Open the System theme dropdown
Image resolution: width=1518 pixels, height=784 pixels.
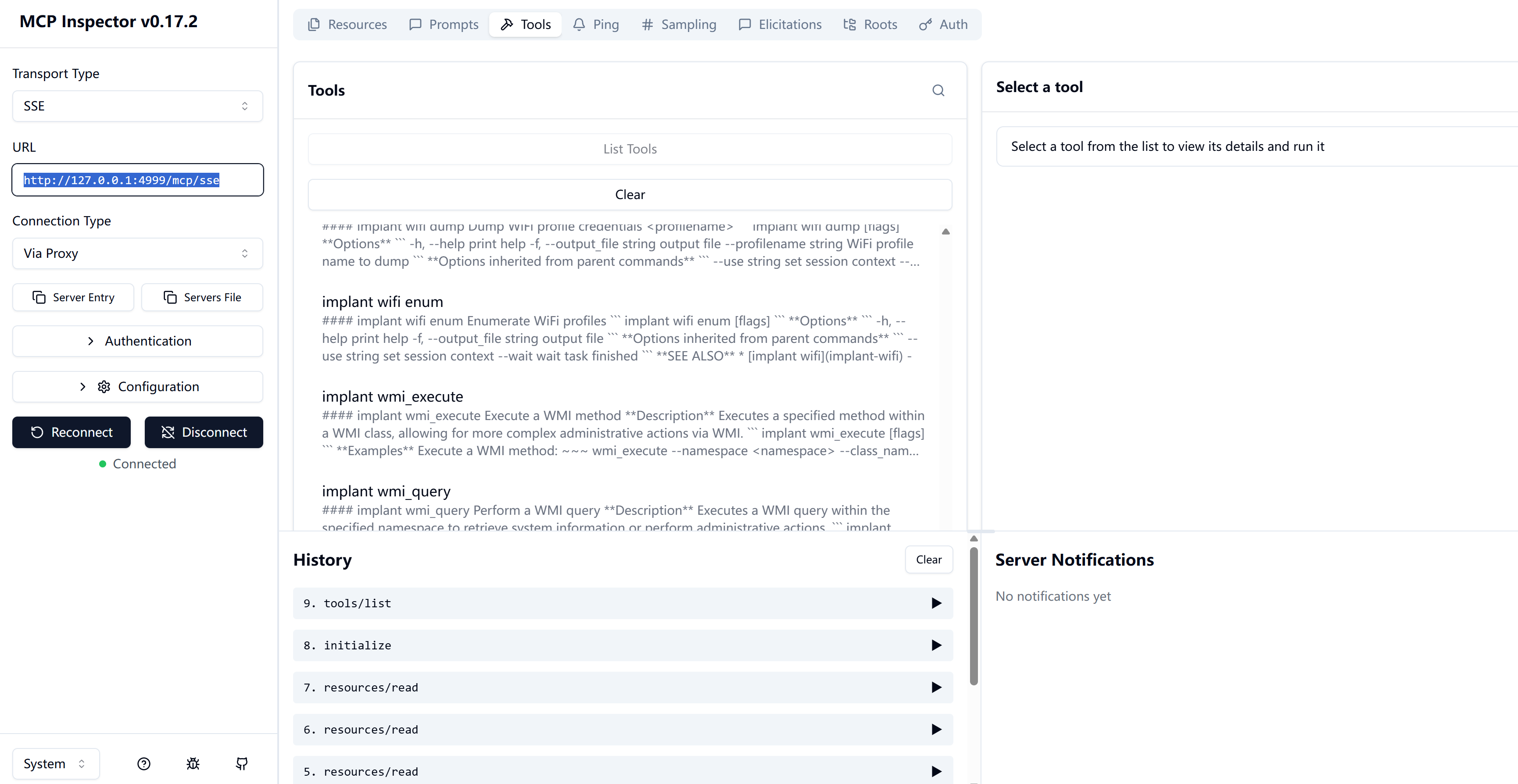[55, 763]
